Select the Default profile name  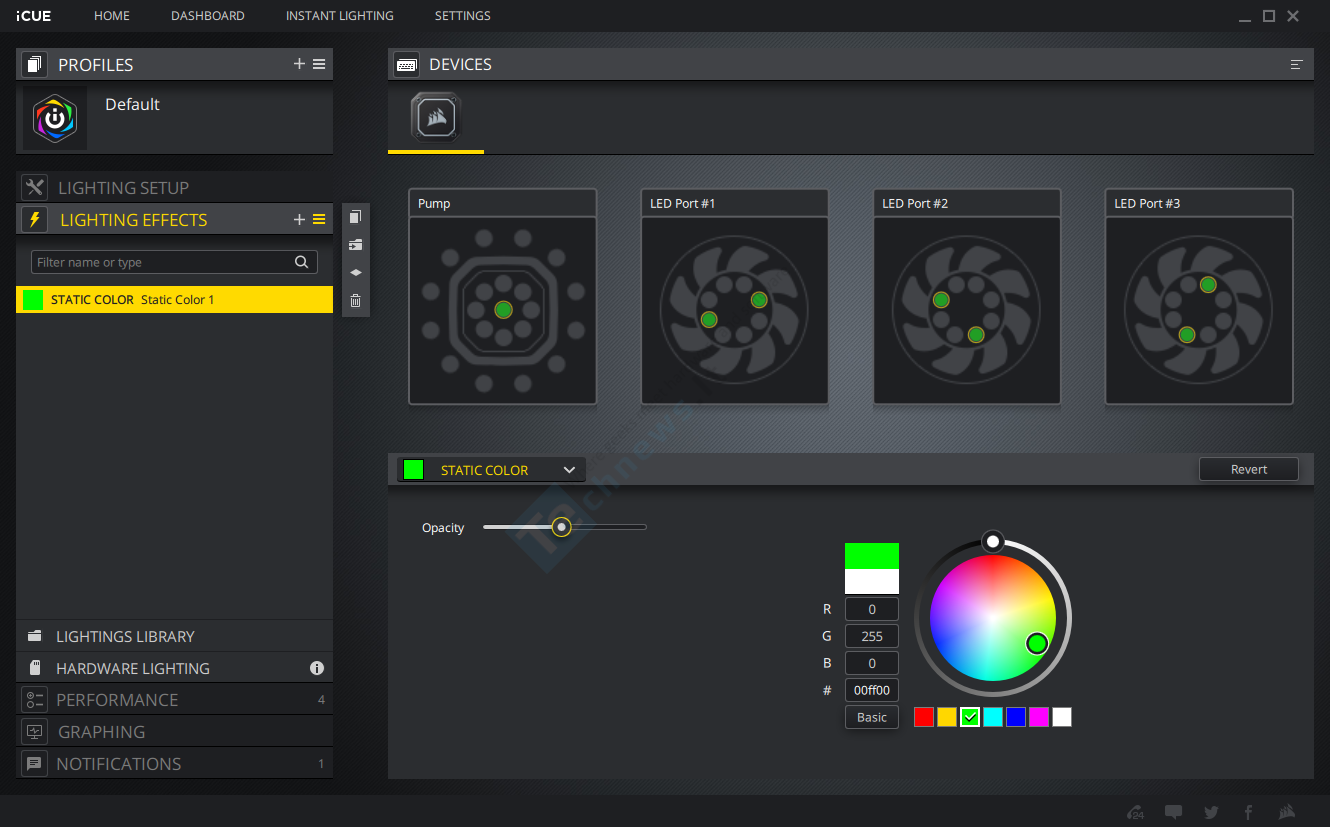click(x=132, y=104)
